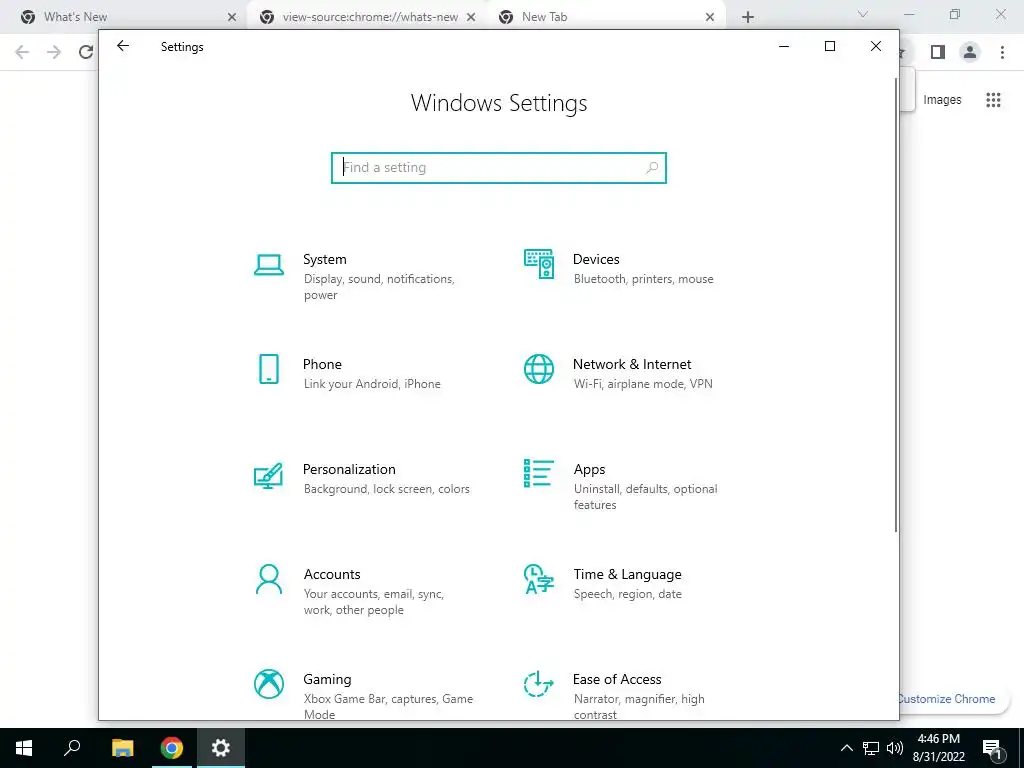Open the Windows Start menu
The image size is (1024, 768).
24,748
